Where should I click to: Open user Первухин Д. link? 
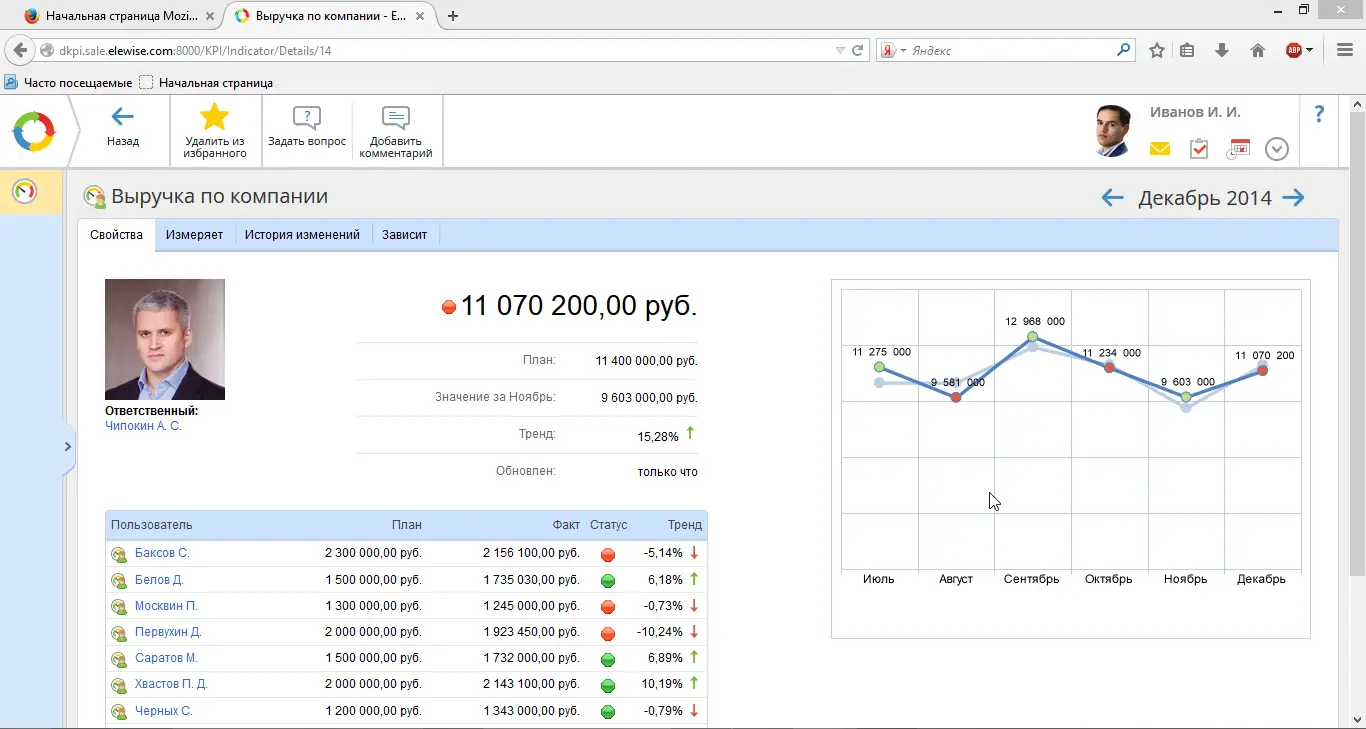point(168,632)
